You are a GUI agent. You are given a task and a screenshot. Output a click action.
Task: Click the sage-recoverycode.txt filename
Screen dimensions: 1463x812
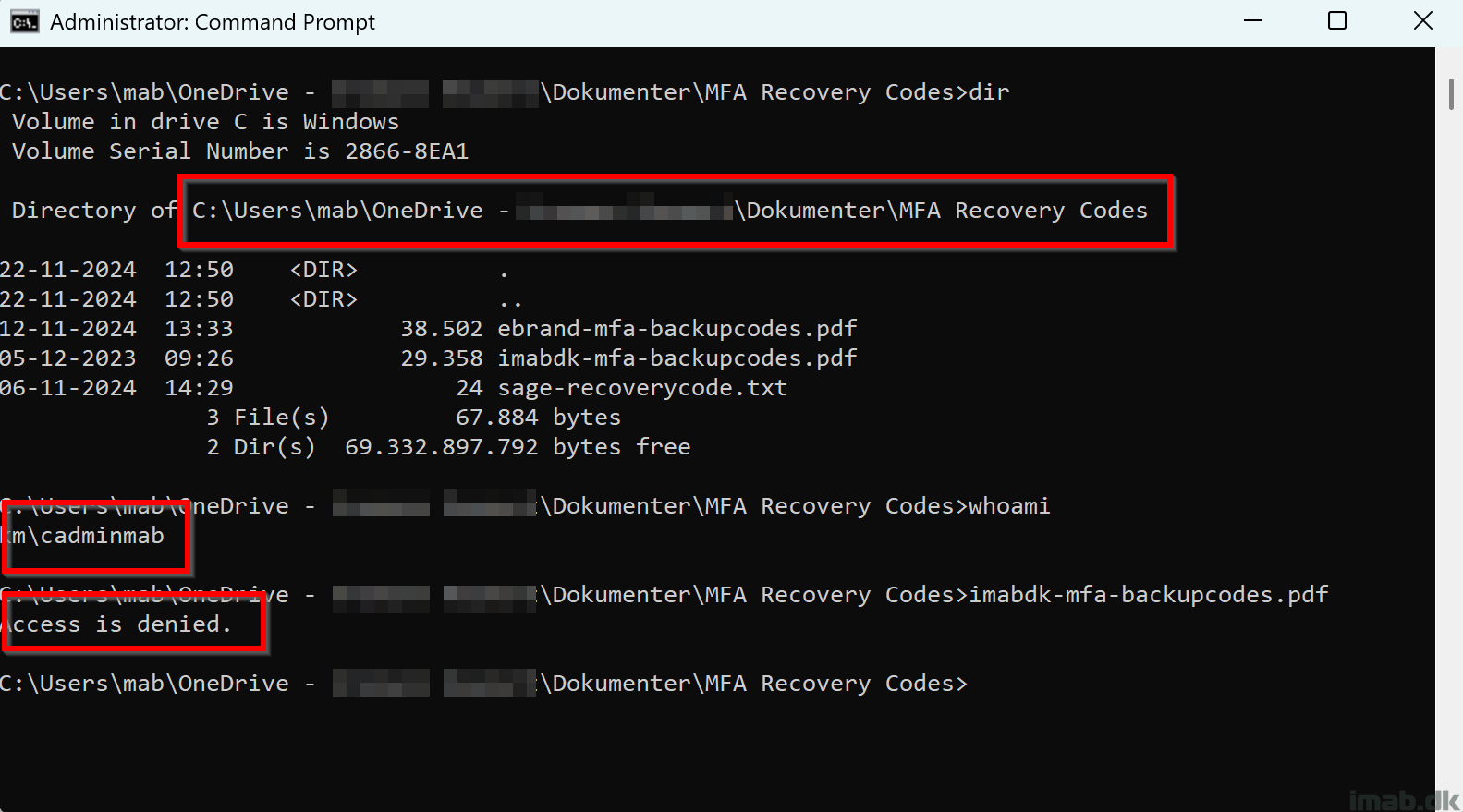642,388
